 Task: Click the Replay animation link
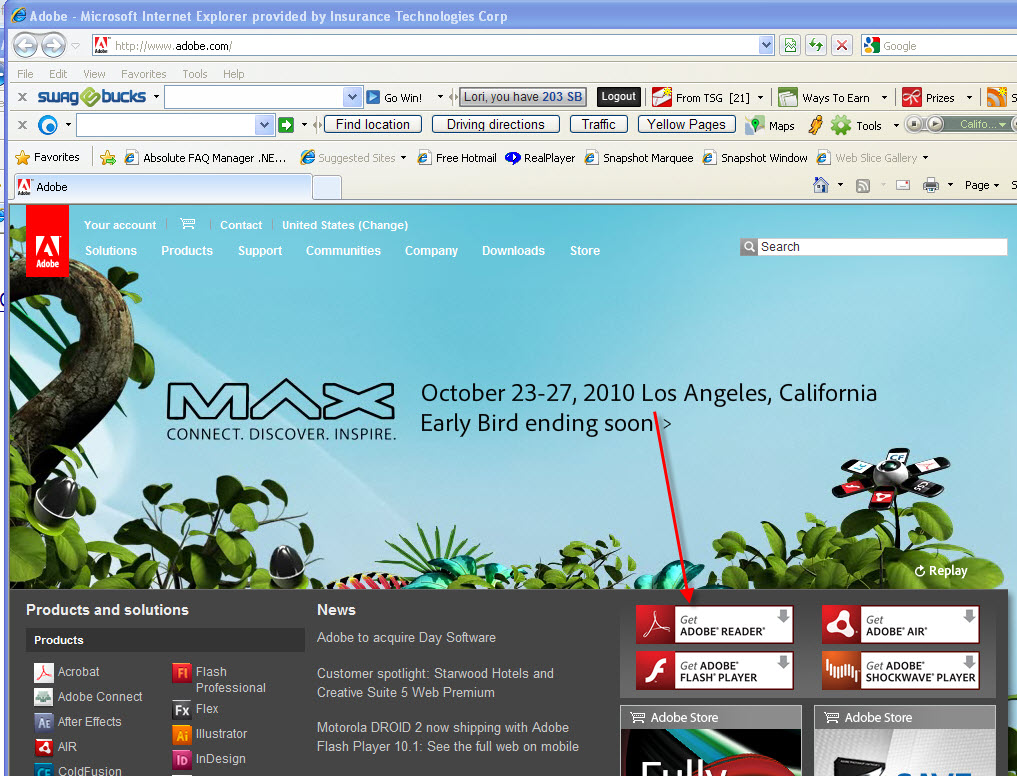(940, 571)
